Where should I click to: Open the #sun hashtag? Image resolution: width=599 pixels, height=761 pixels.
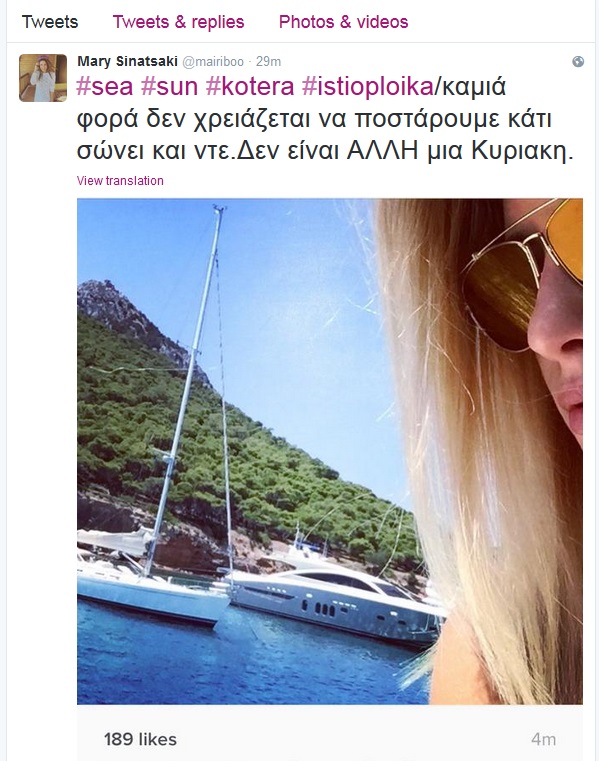pyautogui.click(x=169, y=87)
